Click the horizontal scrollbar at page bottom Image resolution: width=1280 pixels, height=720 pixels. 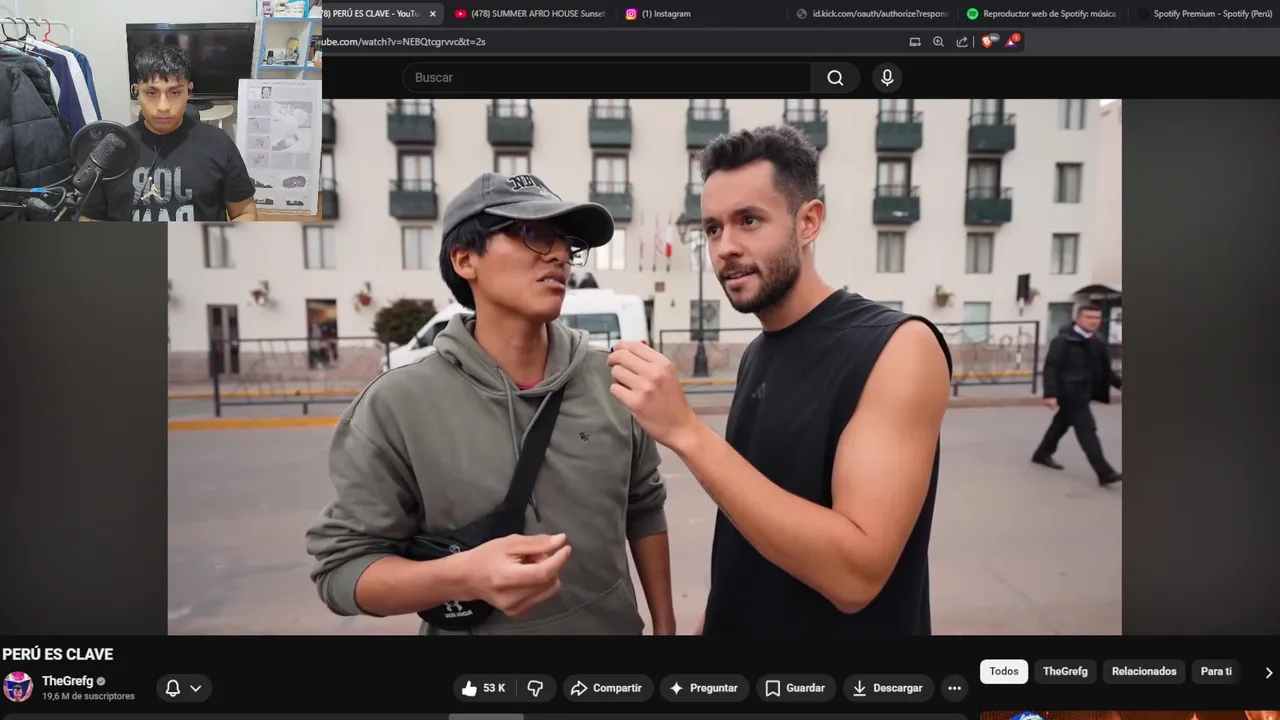[x=486, y=716]
